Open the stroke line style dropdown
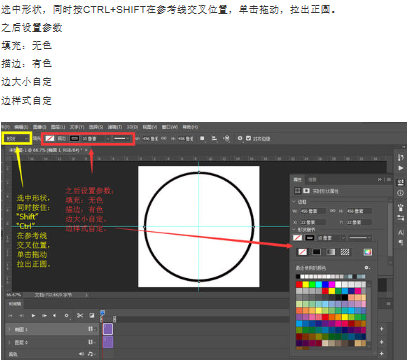This screenshot has width=409, height=363. pyautogui.click(x=121, y=138)
